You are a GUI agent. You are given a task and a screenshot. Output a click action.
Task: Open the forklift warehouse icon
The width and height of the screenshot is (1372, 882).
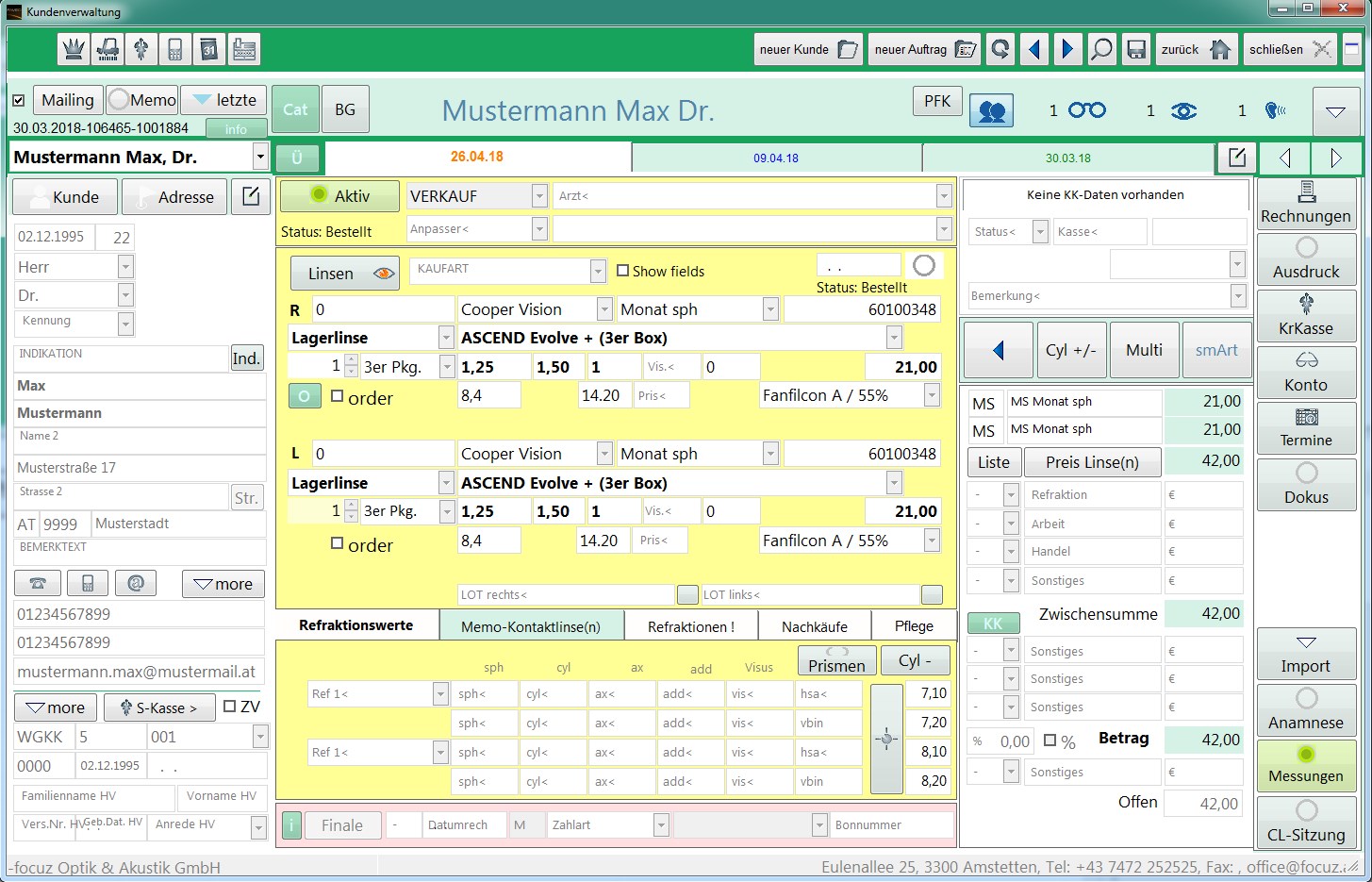point(107,49)
